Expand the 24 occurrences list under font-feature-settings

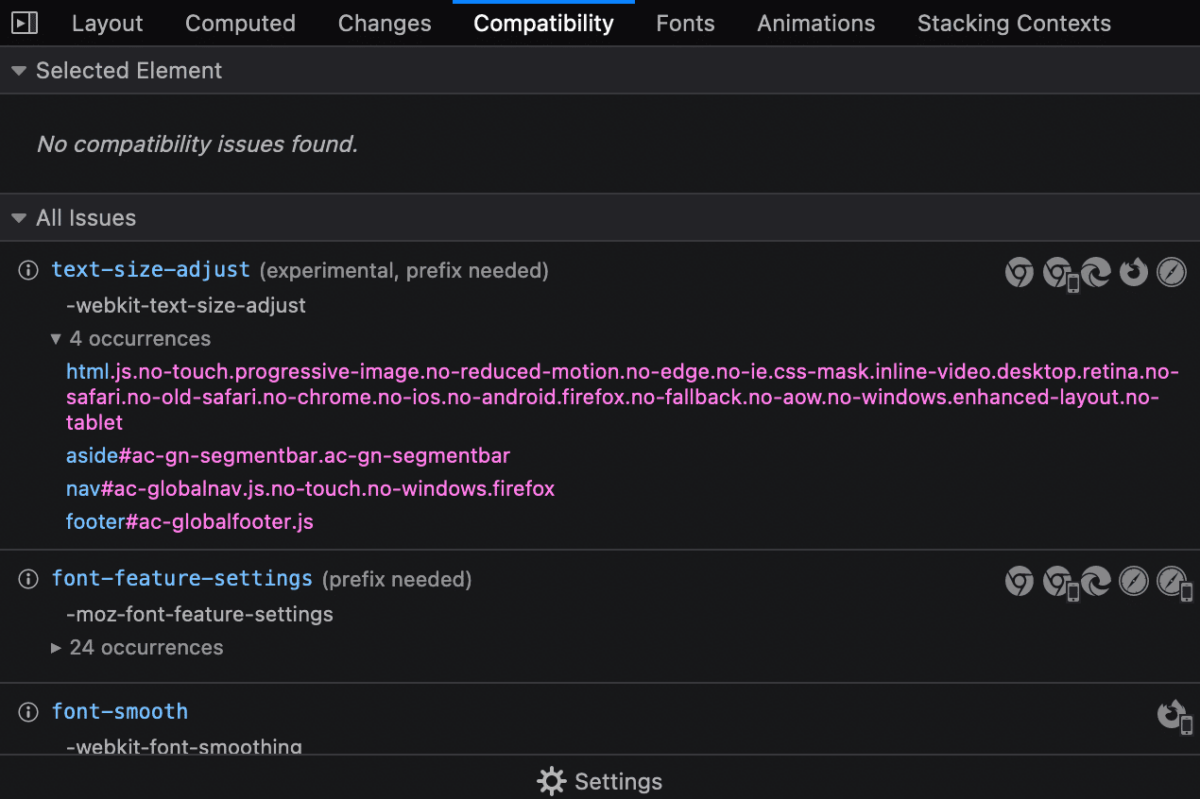click(x=58, y=647)
